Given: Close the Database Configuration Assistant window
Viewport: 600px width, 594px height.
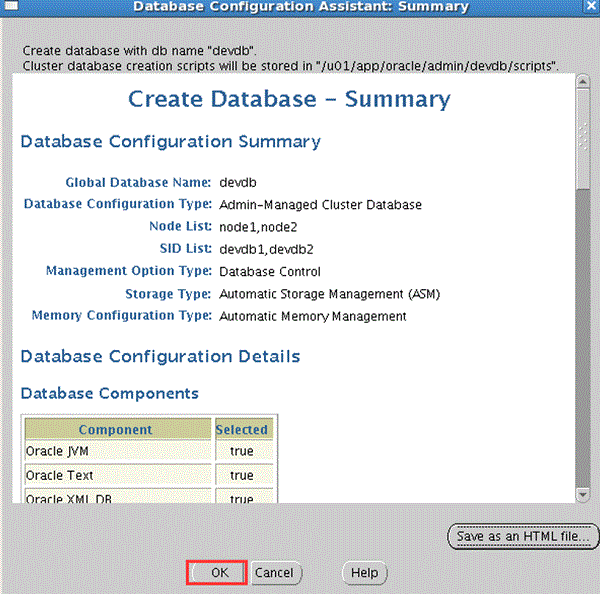Looking at the screenshot, I should [591, 6].
